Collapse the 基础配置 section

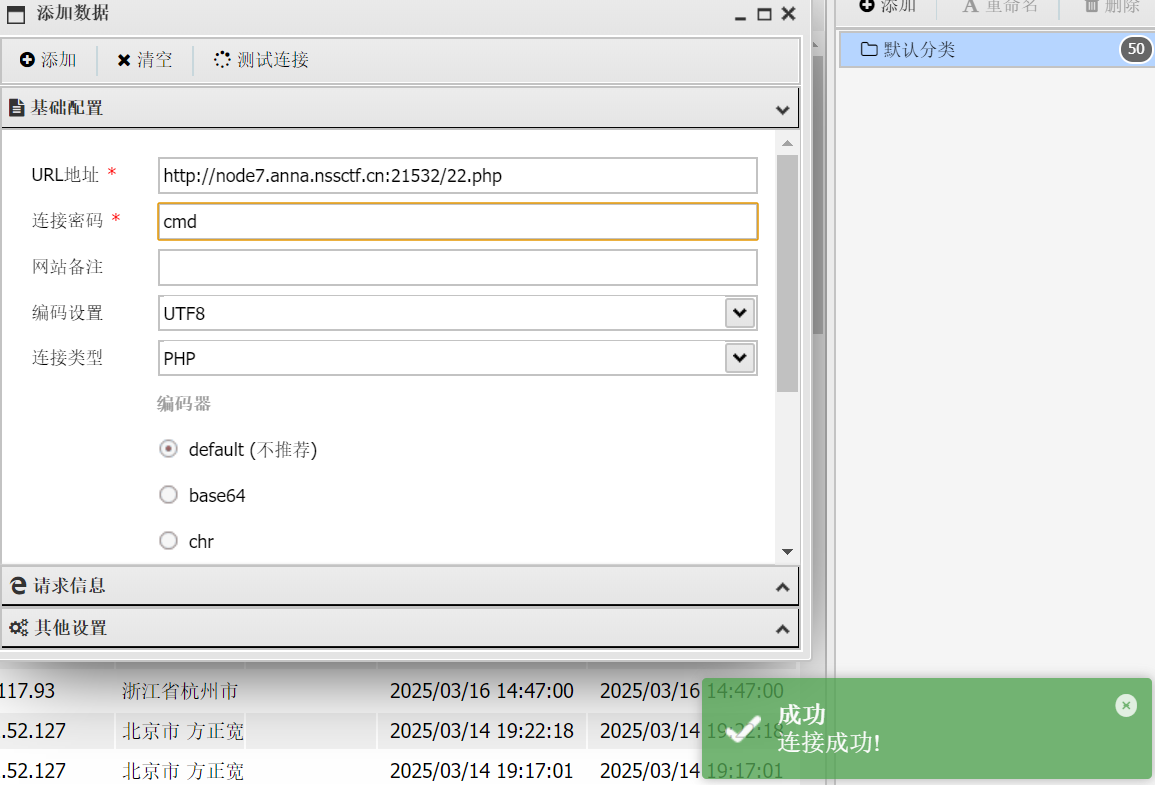(782, 110)
